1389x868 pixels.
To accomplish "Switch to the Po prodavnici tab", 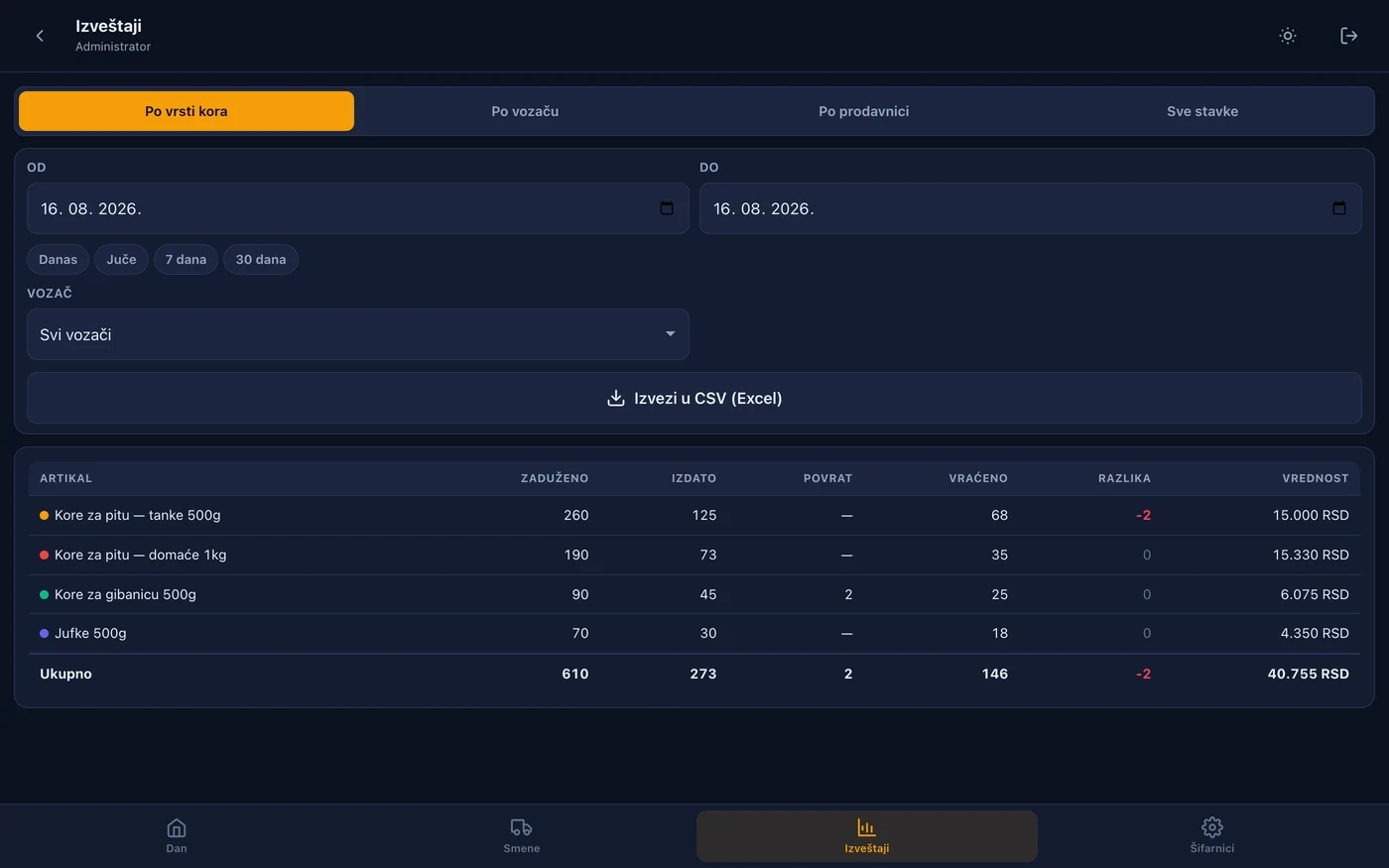I will (864, 111).
